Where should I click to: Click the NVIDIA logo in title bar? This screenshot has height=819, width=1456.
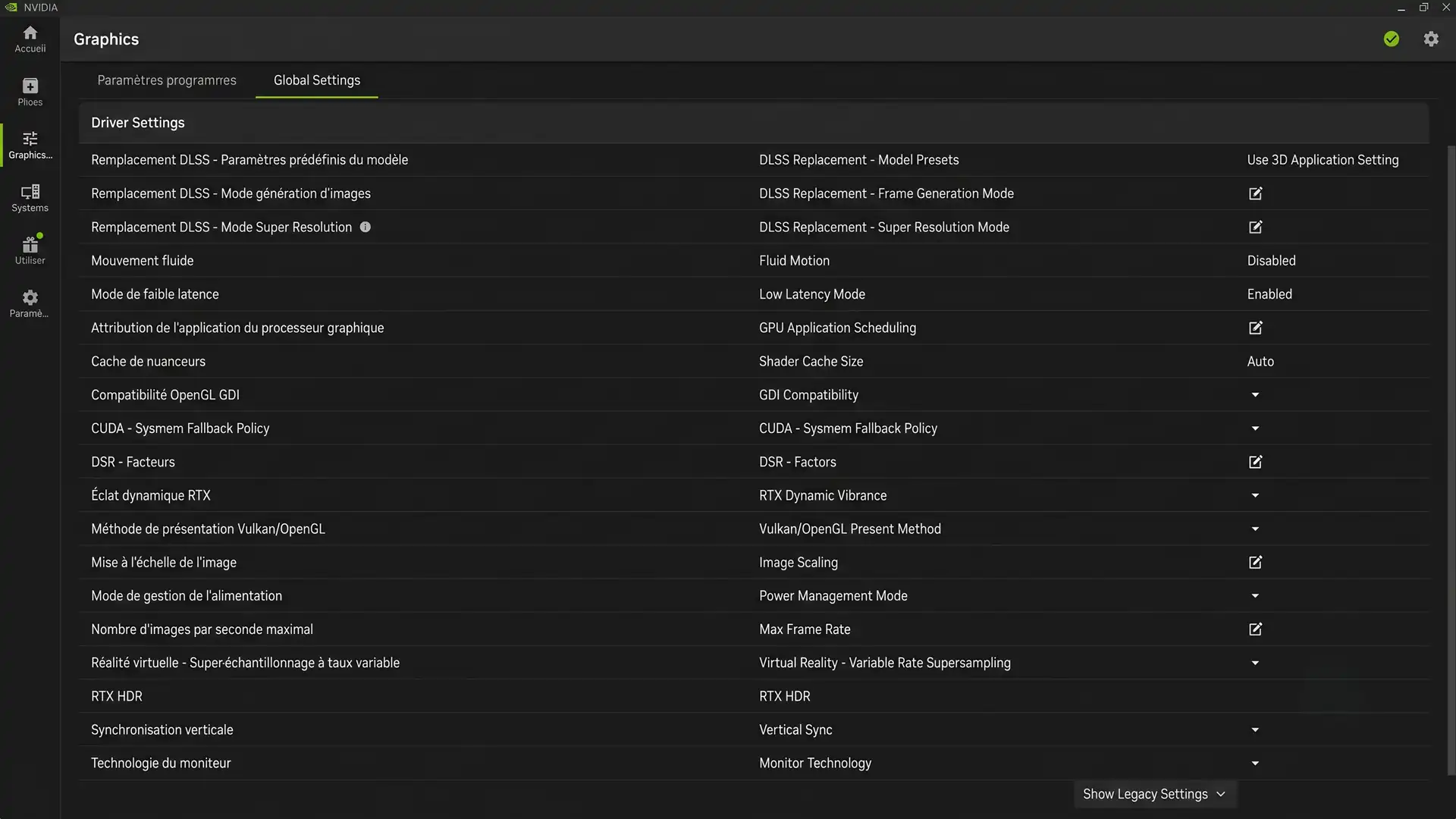pos(11,7)
